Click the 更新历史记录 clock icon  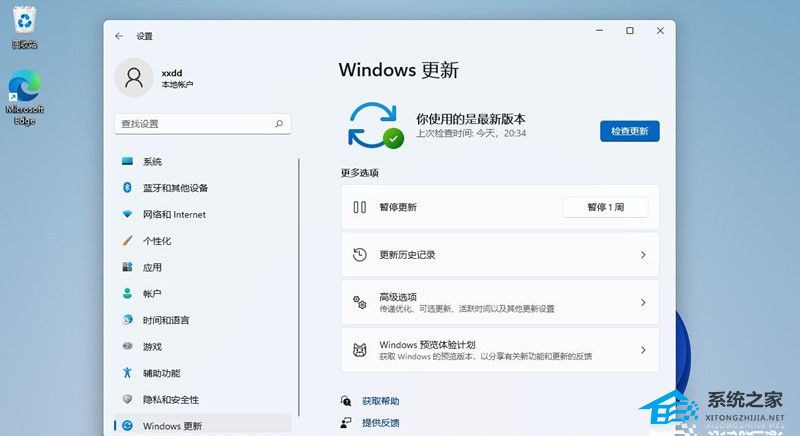coord(360,255)
